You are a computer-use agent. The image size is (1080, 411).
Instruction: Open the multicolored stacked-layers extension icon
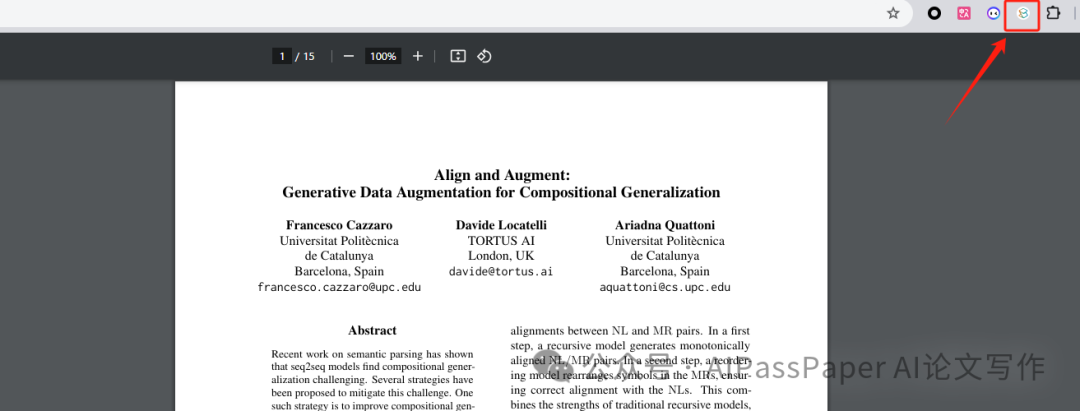(1023, 13)
